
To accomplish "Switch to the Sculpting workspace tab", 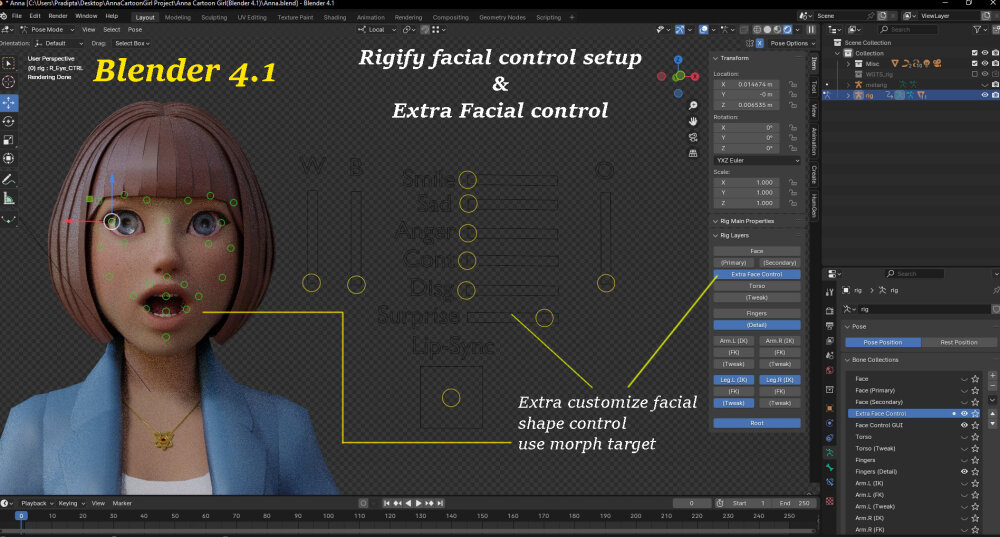I will pos(214,17).
